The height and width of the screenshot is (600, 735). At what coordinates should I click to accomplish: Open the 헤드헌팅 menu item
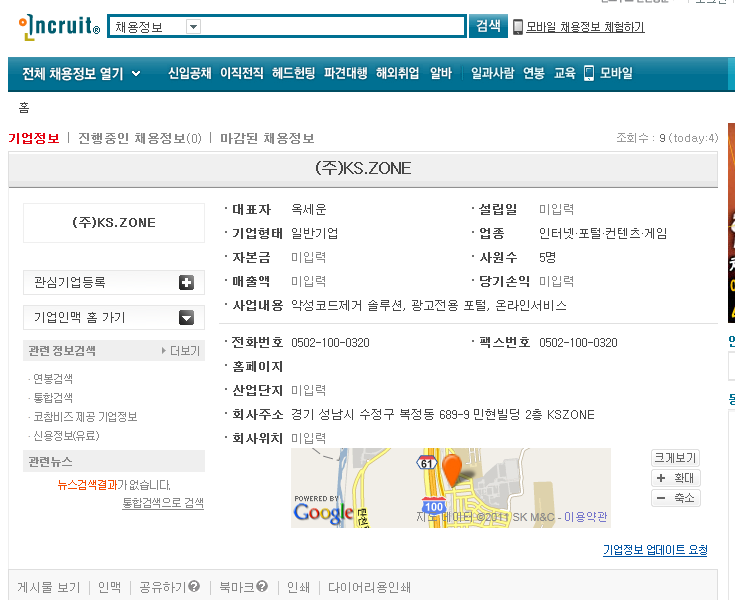point(293,73)
